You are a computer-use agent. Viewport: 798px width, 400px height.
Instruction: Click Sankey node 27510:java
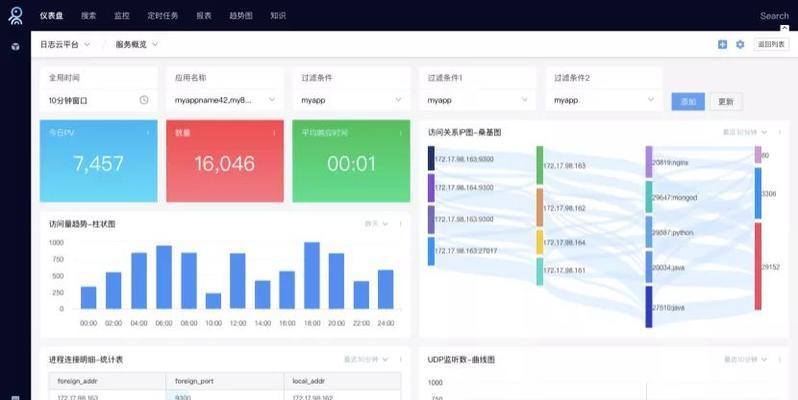[x=649, y=307]
